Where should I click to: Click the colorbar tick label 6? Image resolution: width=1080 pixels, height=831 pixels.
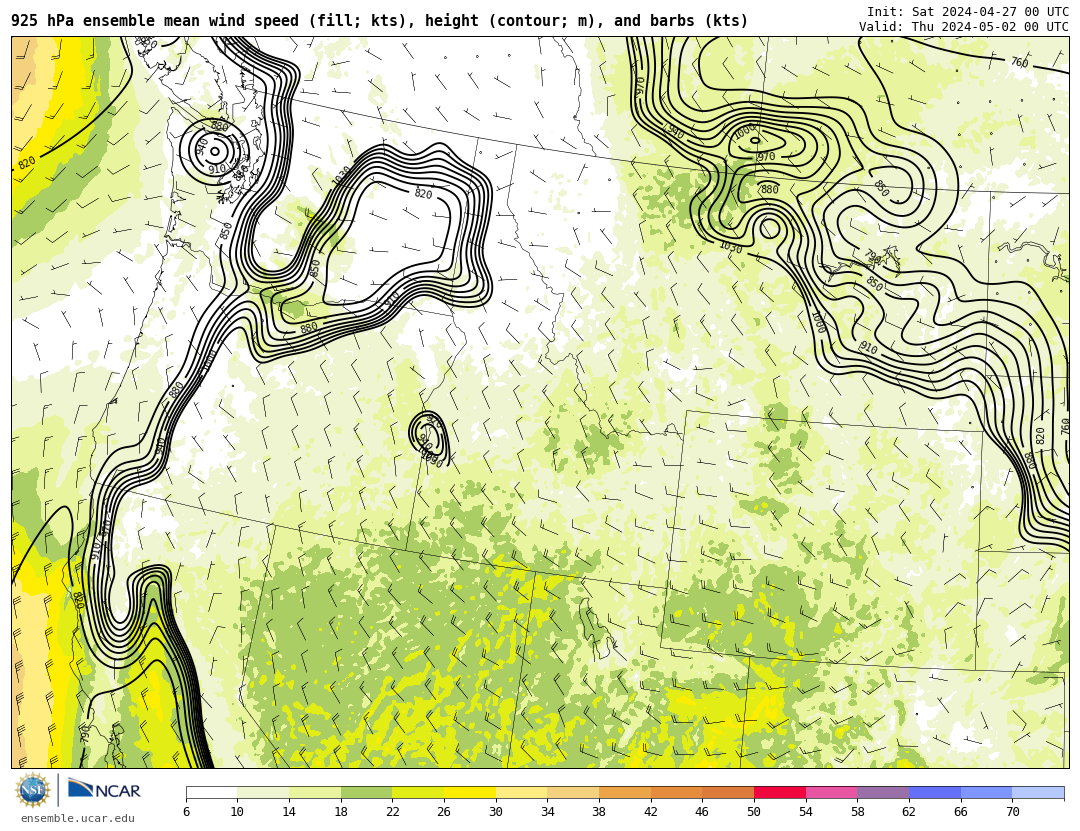pos(187,812)
